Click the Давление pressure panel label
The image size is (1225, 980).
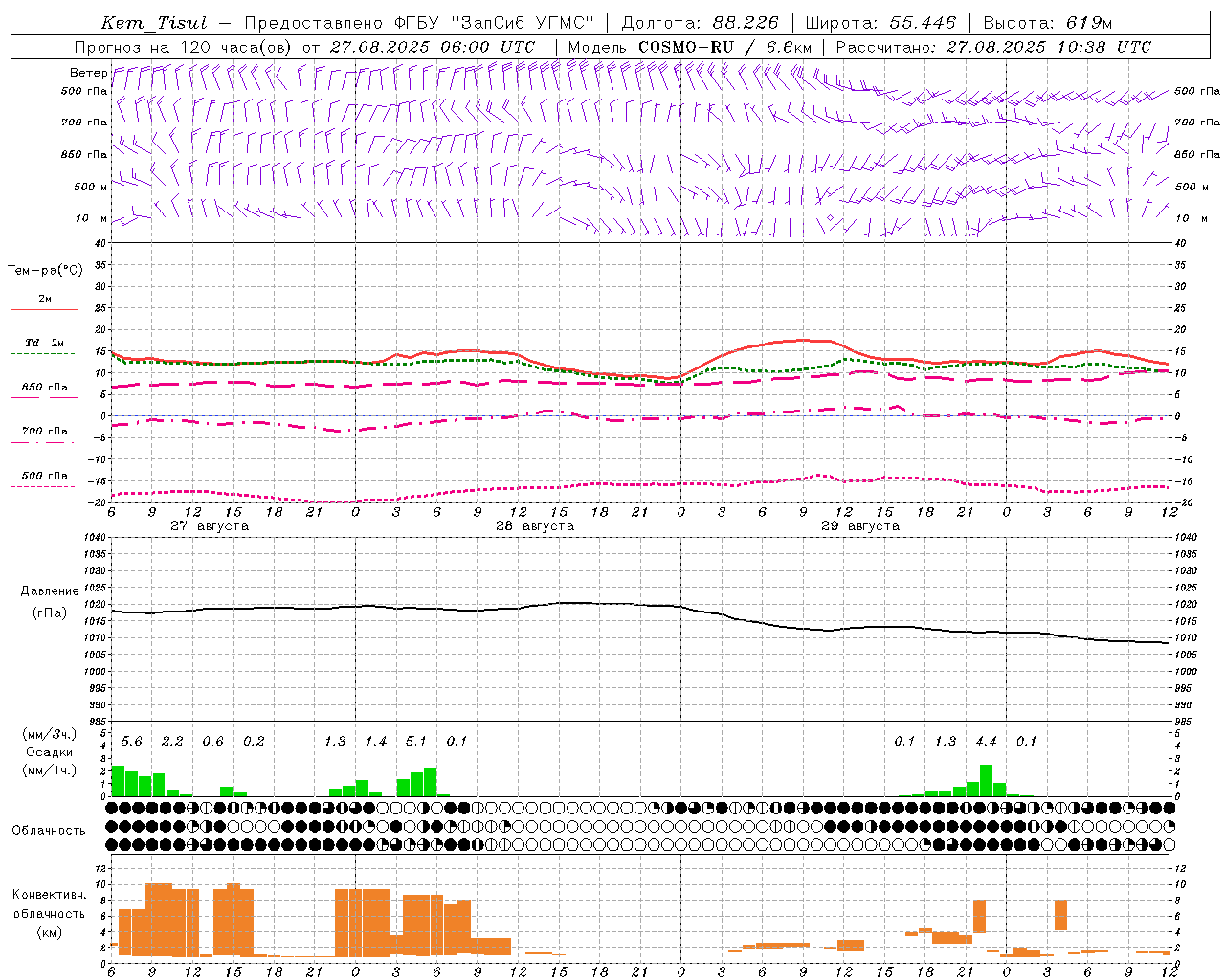[x=49, y=591]
